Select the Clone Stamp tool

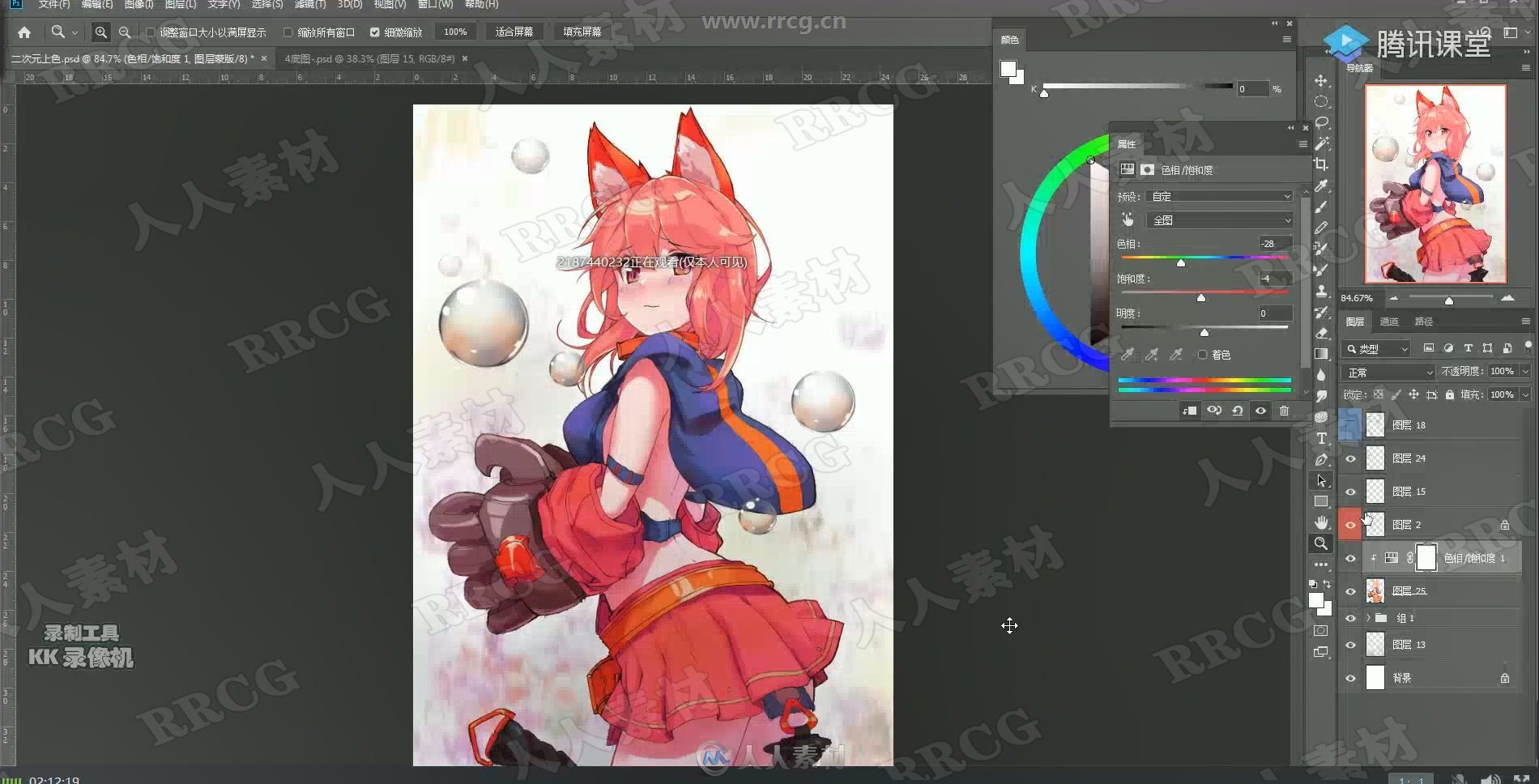click(x=1321, y=291)
